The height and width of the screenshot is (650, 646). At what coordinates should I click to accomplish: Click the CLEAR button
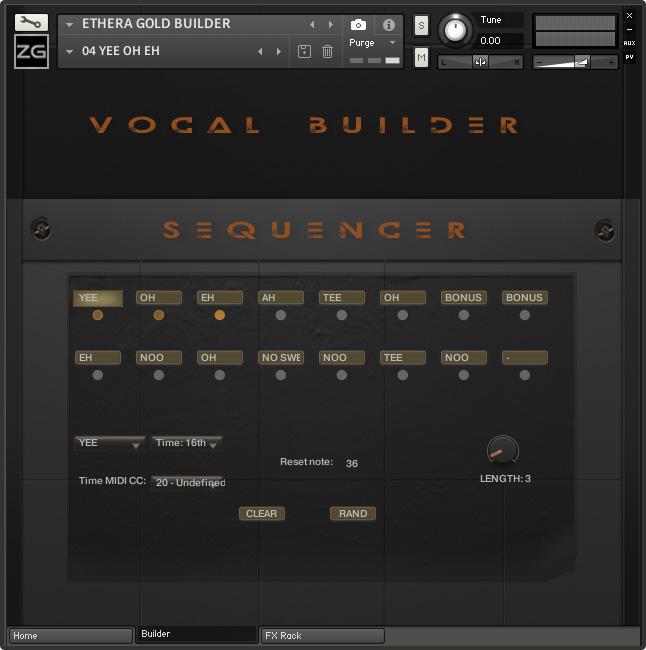click(262, 514)
